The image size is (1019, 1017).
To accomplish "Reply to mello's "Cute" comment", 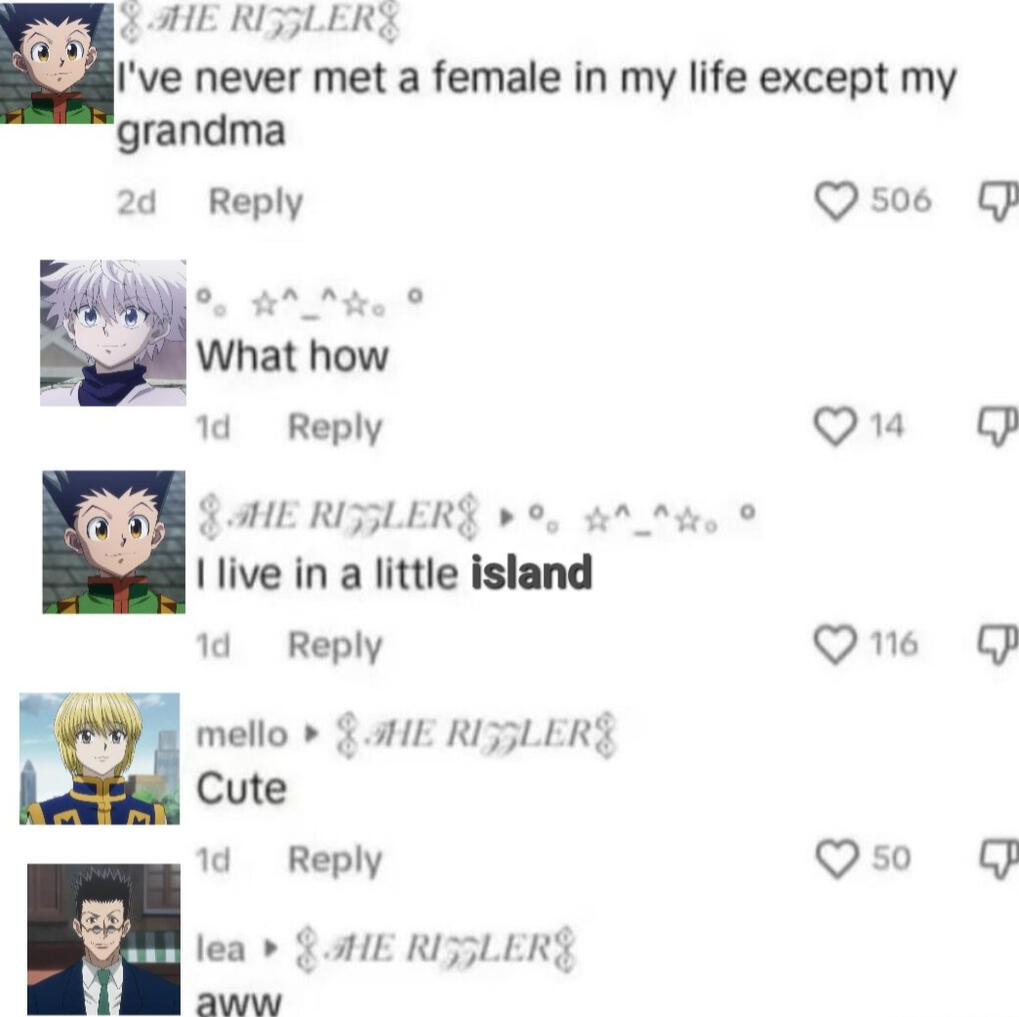I will pyautogui.click(x=335, y=860).
